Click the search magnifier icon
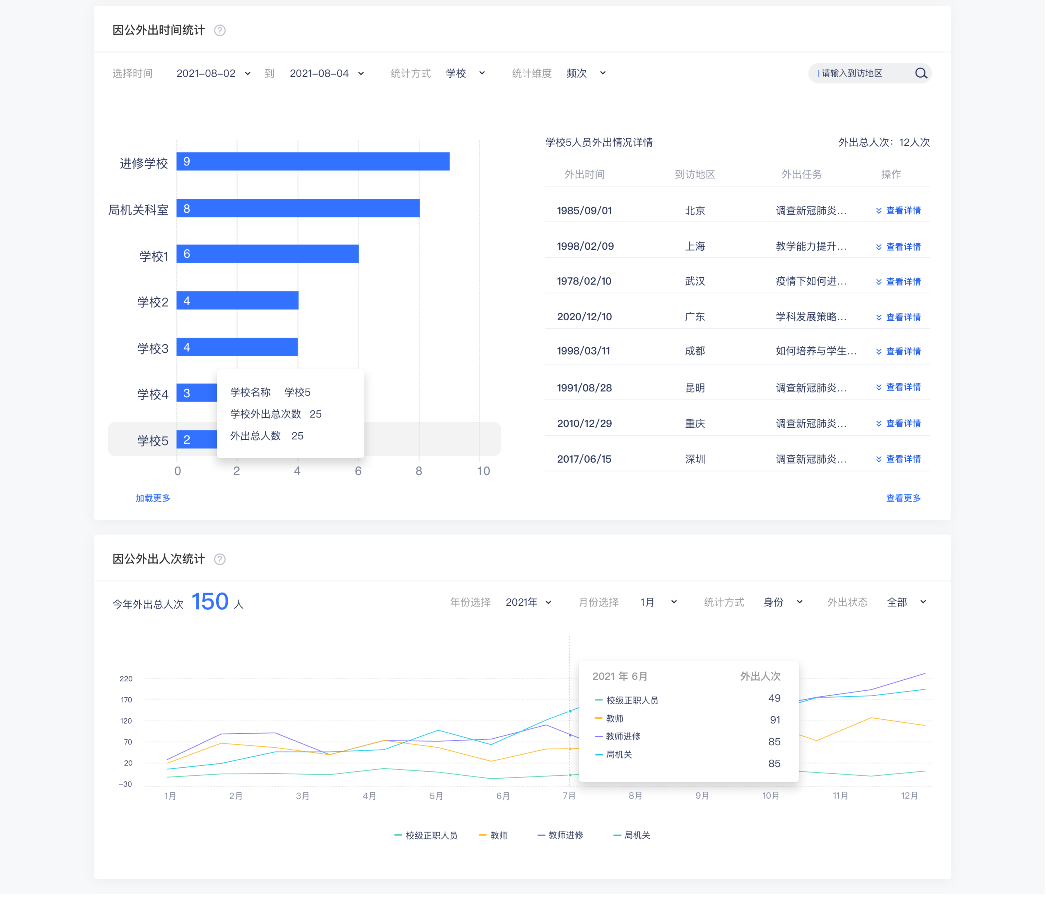Viewport: 1046px width, 897px height. (x=921, y=73)
